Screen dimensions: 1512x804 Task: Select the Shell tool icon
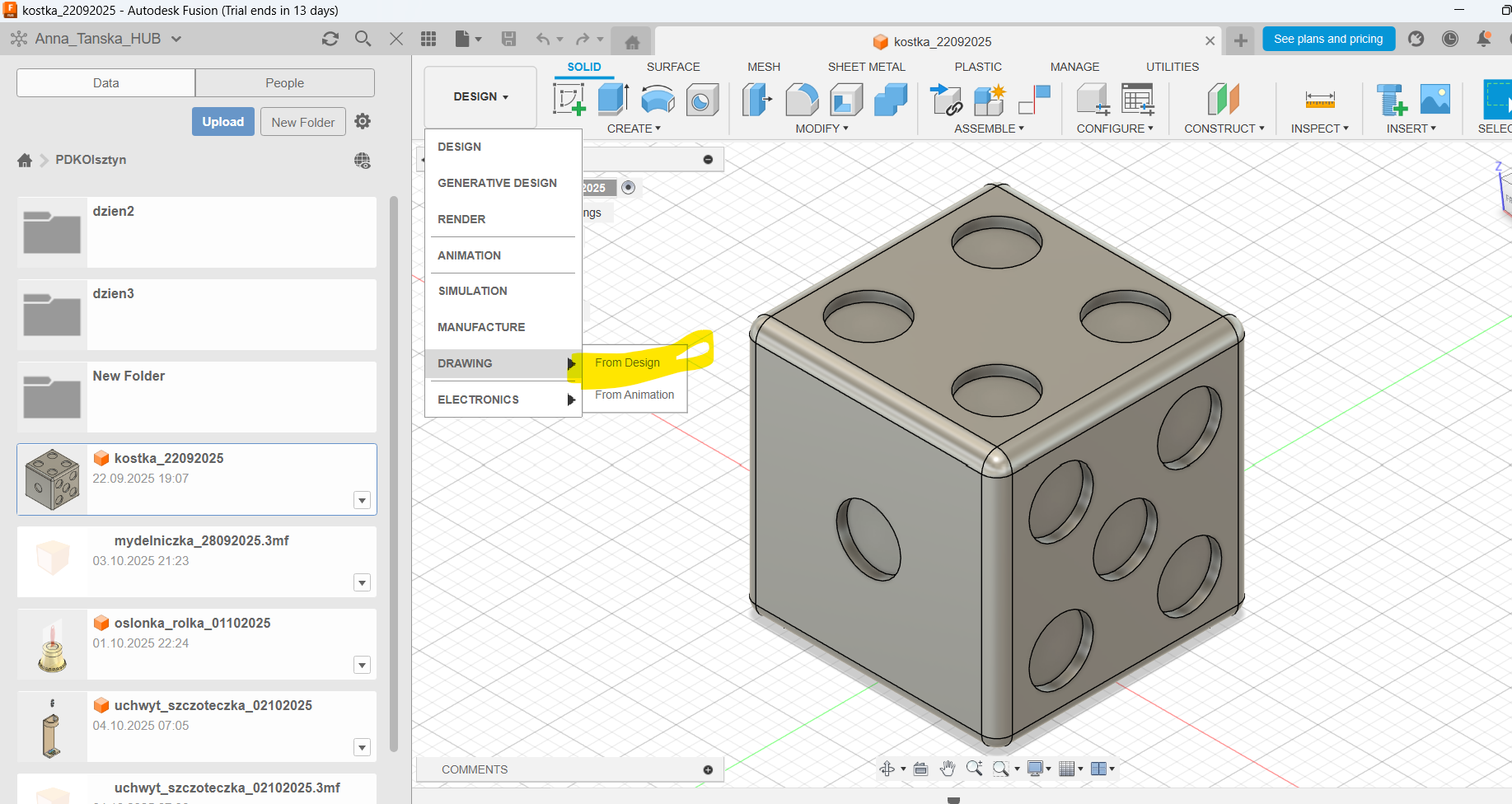pyautogui.click(x=845, y=100)
